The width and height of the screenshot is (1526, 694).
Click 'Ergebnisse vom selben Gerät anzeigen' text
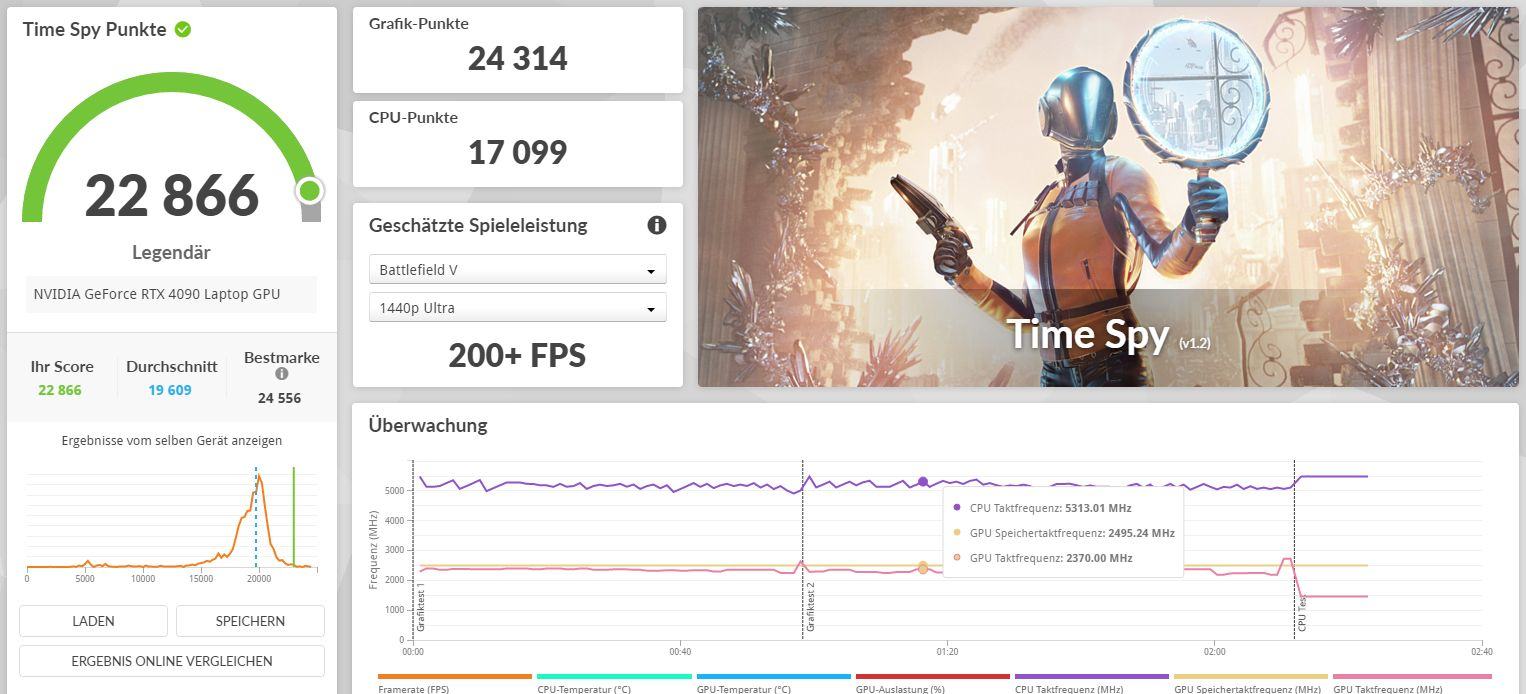[x=172, y=441]
